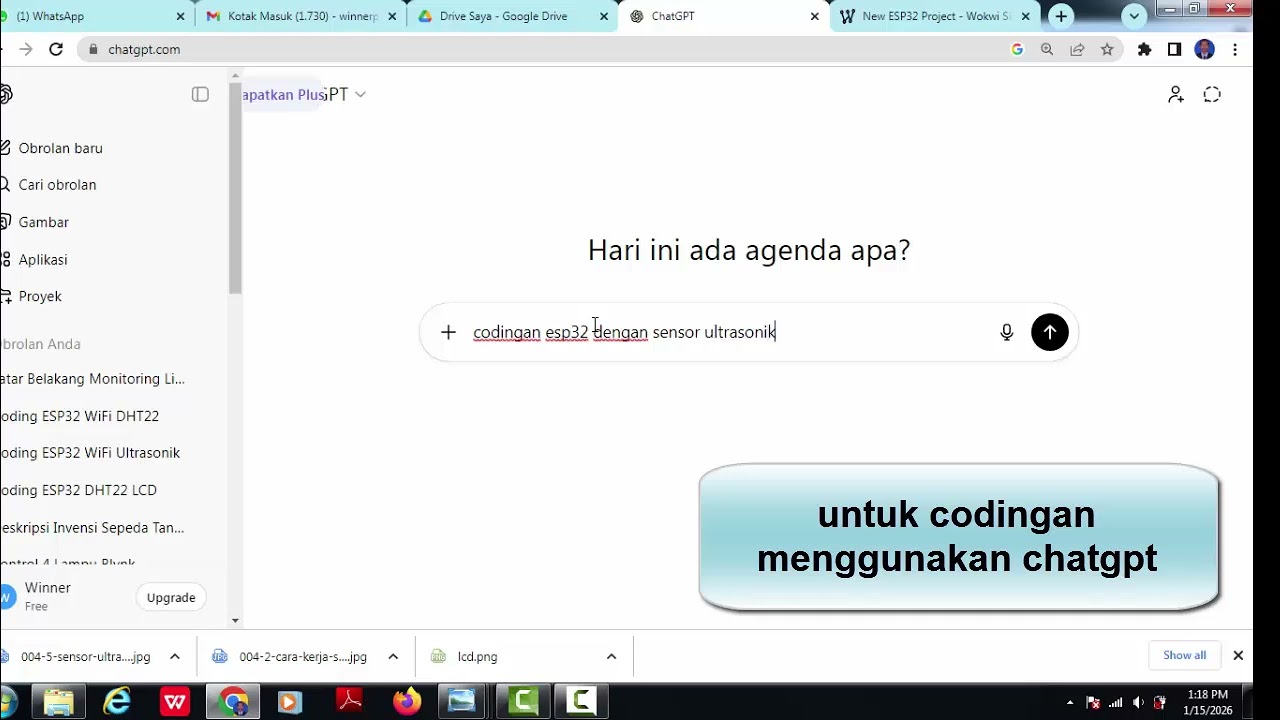Open WPS Office from the taskbar
The width and height of the screenshot is (1280, 720).
[x=175, y=701]
